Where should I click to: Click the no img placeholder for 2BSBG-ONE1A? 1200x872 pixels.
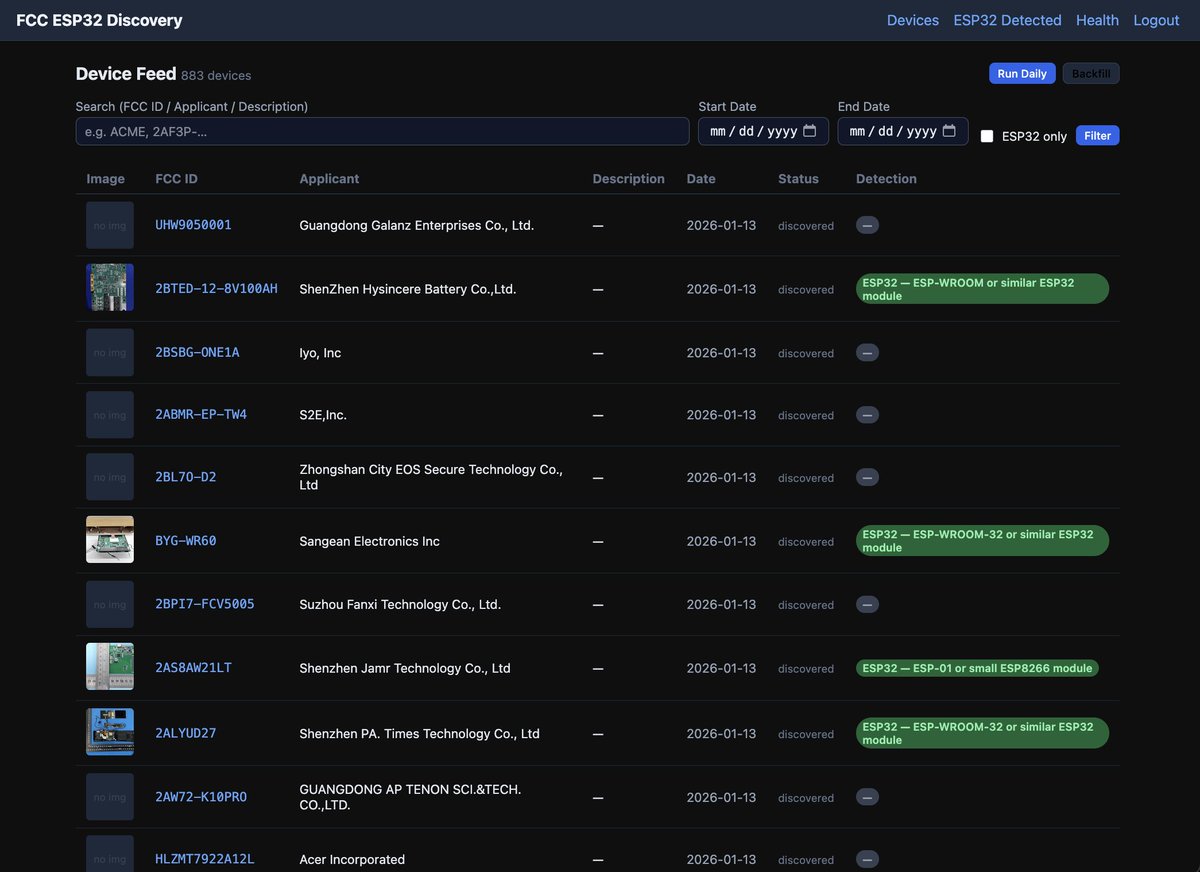[x=110, y=353]
